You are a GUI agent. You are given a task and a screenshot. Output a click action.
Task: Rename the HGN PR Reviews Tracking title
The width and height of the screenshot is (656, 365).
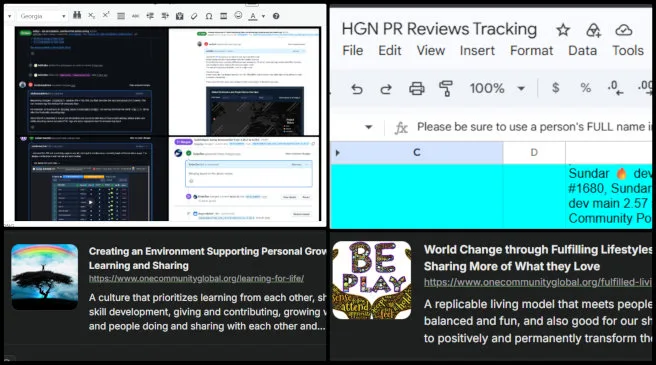tap(439, 29)
